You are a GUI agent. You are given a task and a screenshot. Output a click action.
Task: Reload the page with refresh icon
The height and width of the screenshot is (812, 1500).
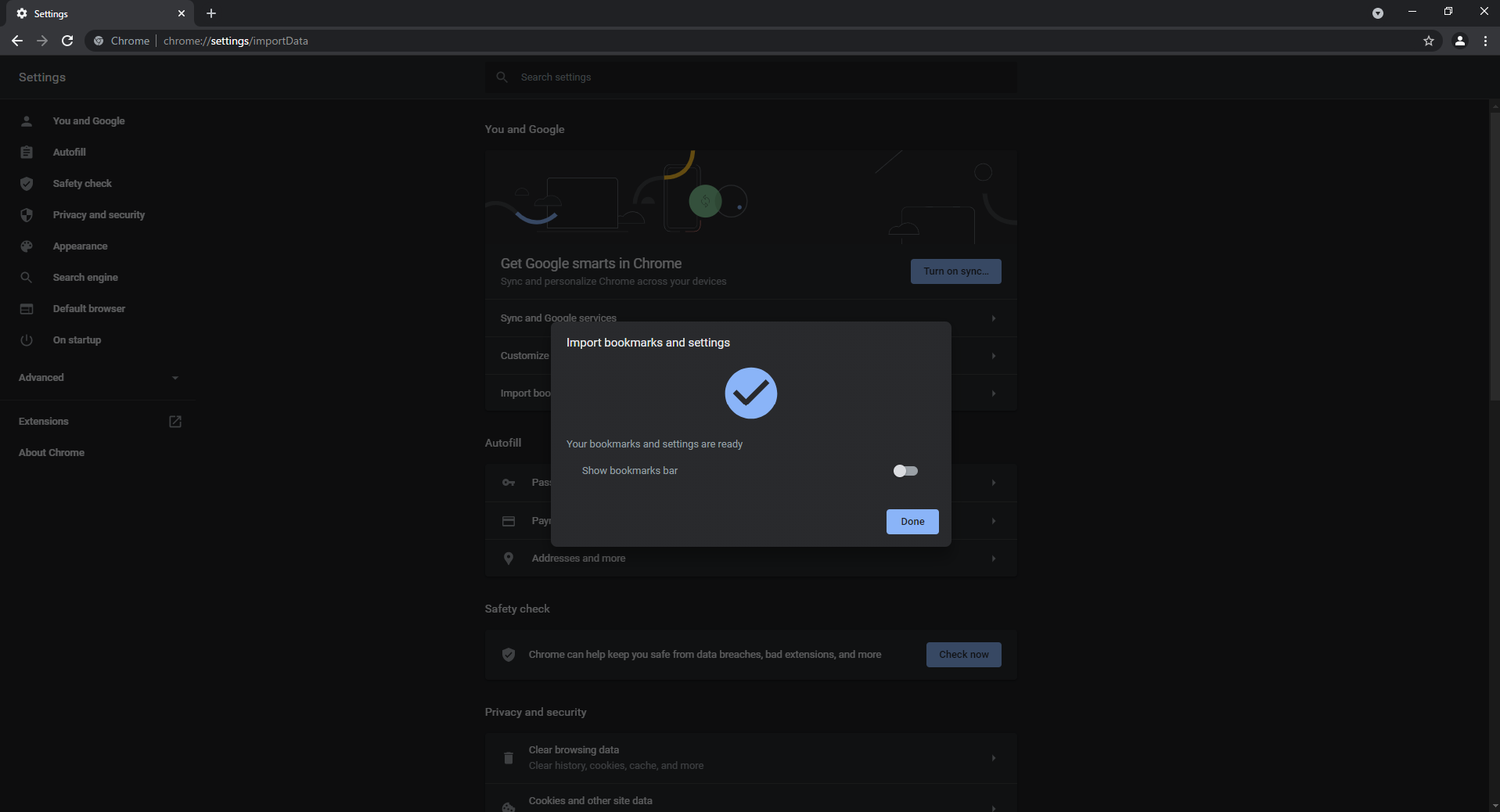point(67,41)
